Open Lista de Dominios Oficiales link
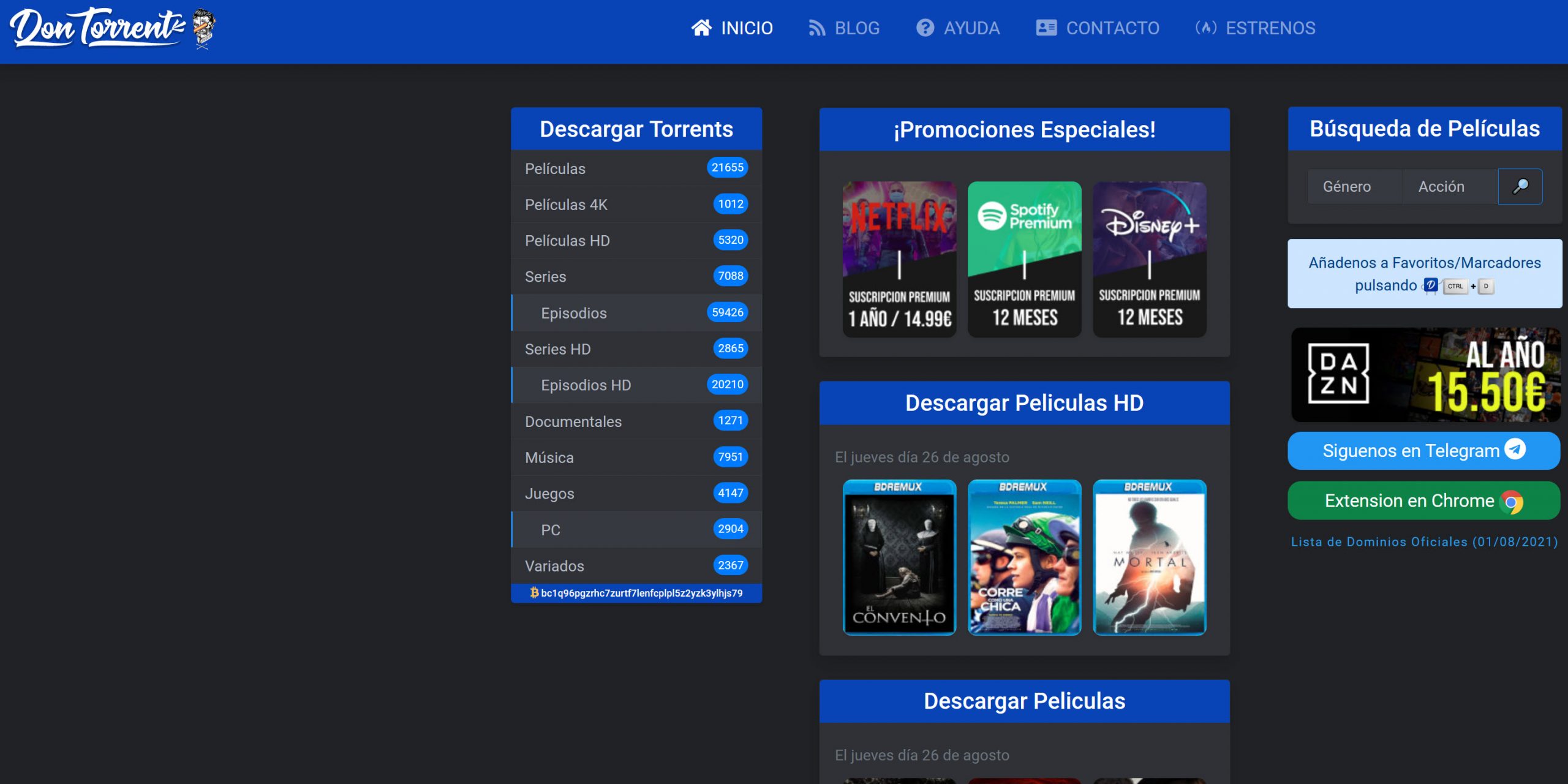This screenshot has height=784, width=1568. click(x=1424, y=541)
